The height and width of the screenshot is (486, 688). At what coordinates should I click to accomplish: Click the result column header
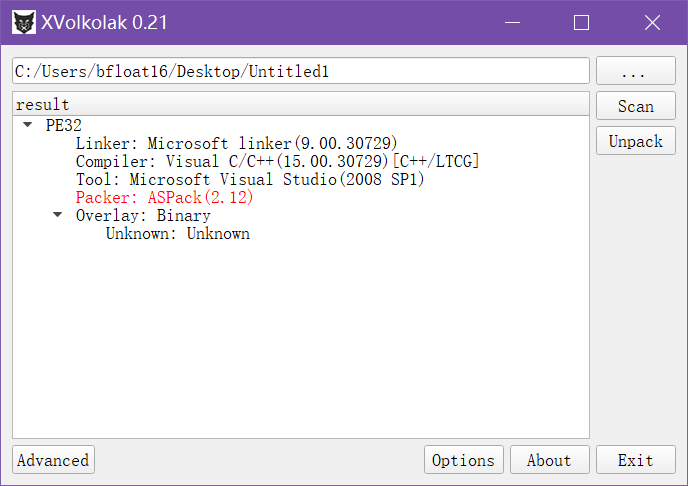(x=301, y=104)
